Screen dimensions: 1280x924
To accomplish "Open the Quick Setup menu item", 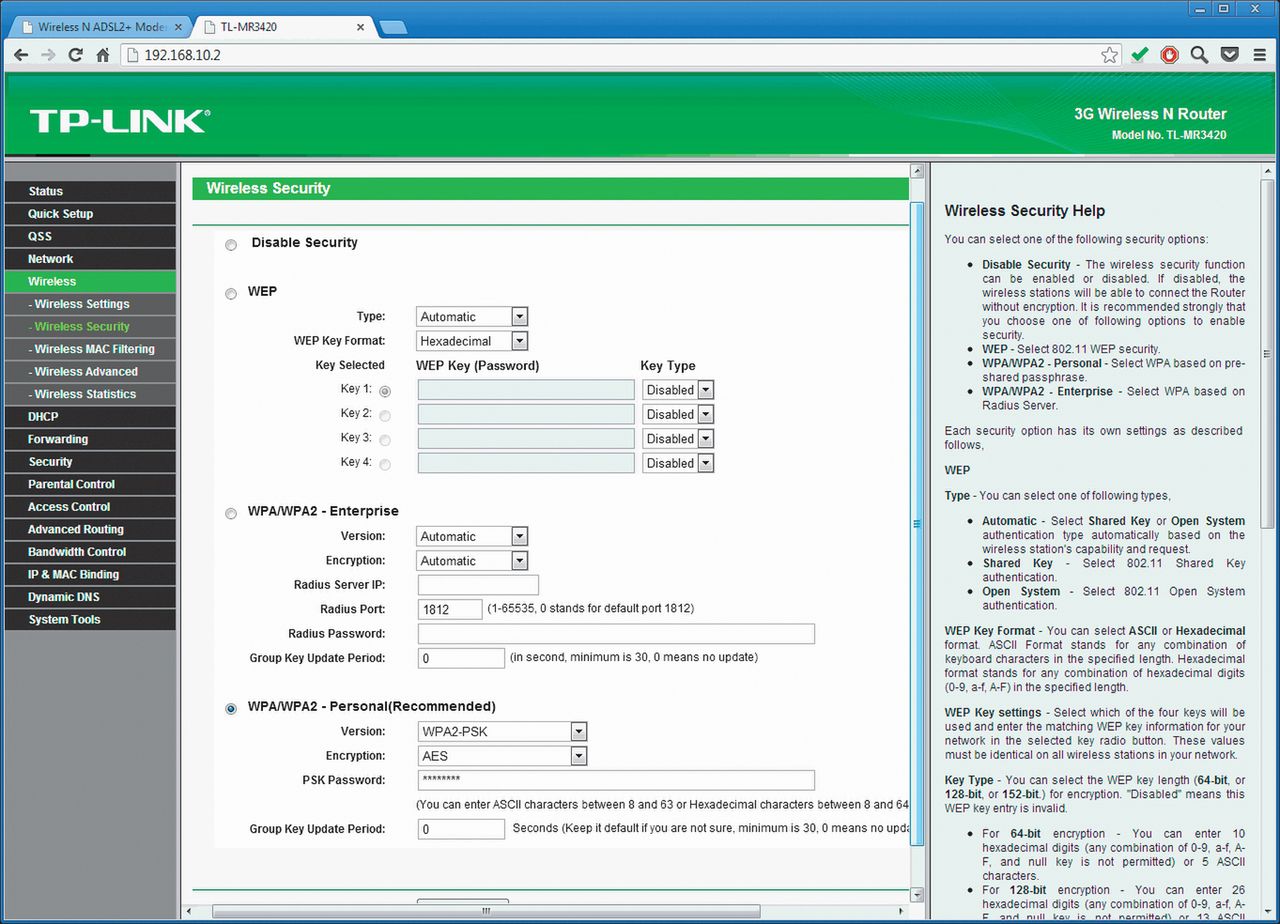I will [x=90, y=214].
